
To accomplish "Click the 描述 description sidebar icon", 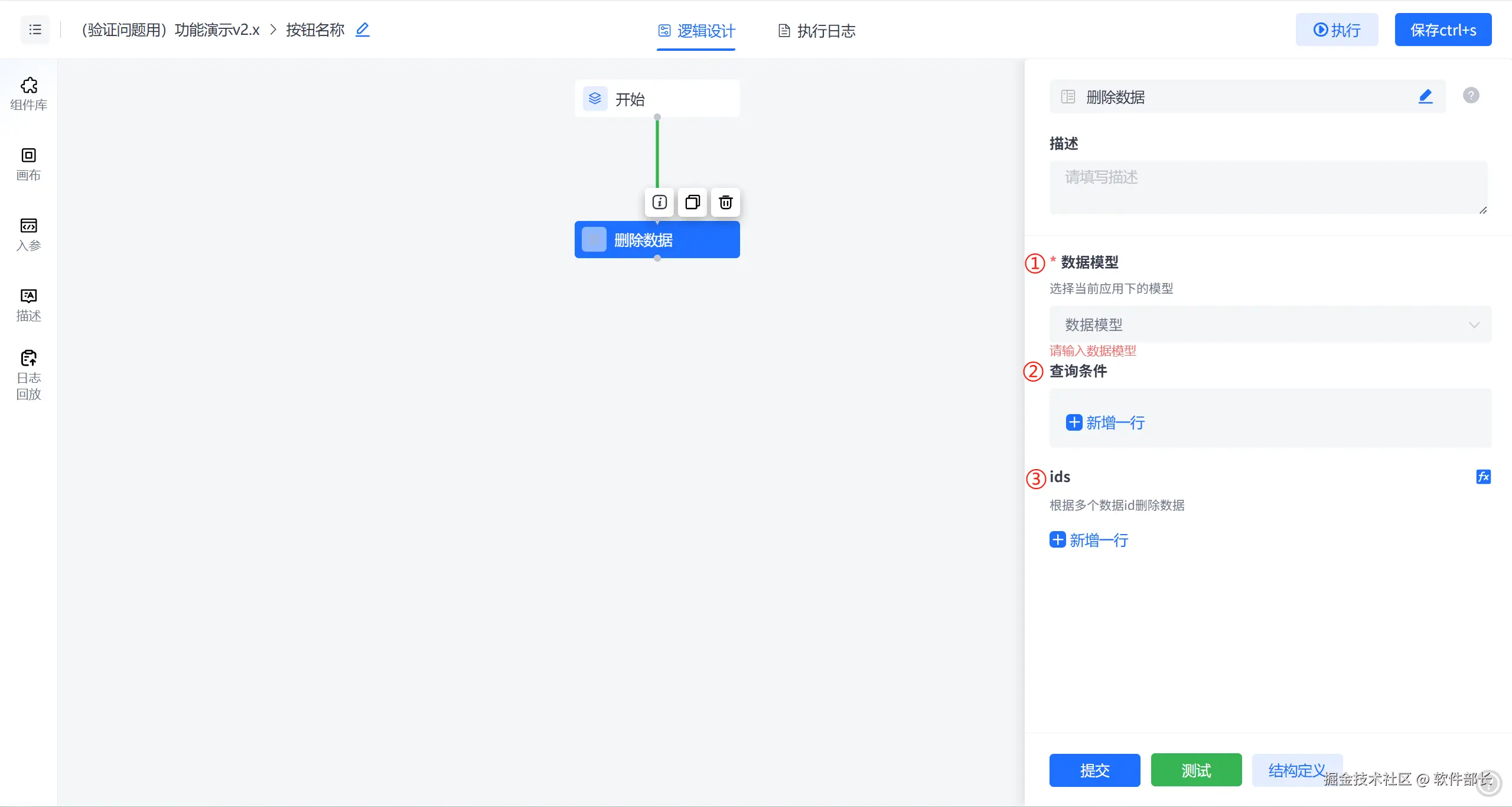I will (28, 305).
